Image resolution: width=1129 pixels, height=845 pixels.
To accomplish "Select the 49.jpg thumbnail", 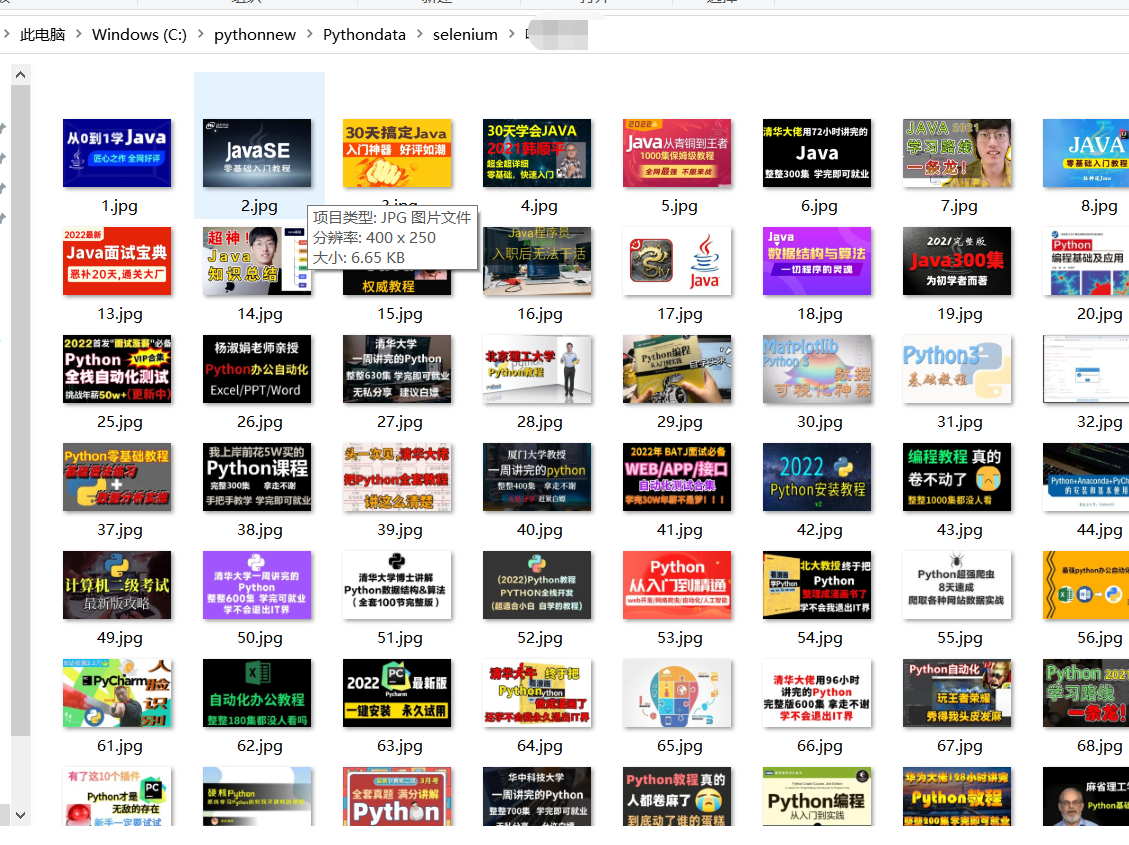I will tap(117, 585).
